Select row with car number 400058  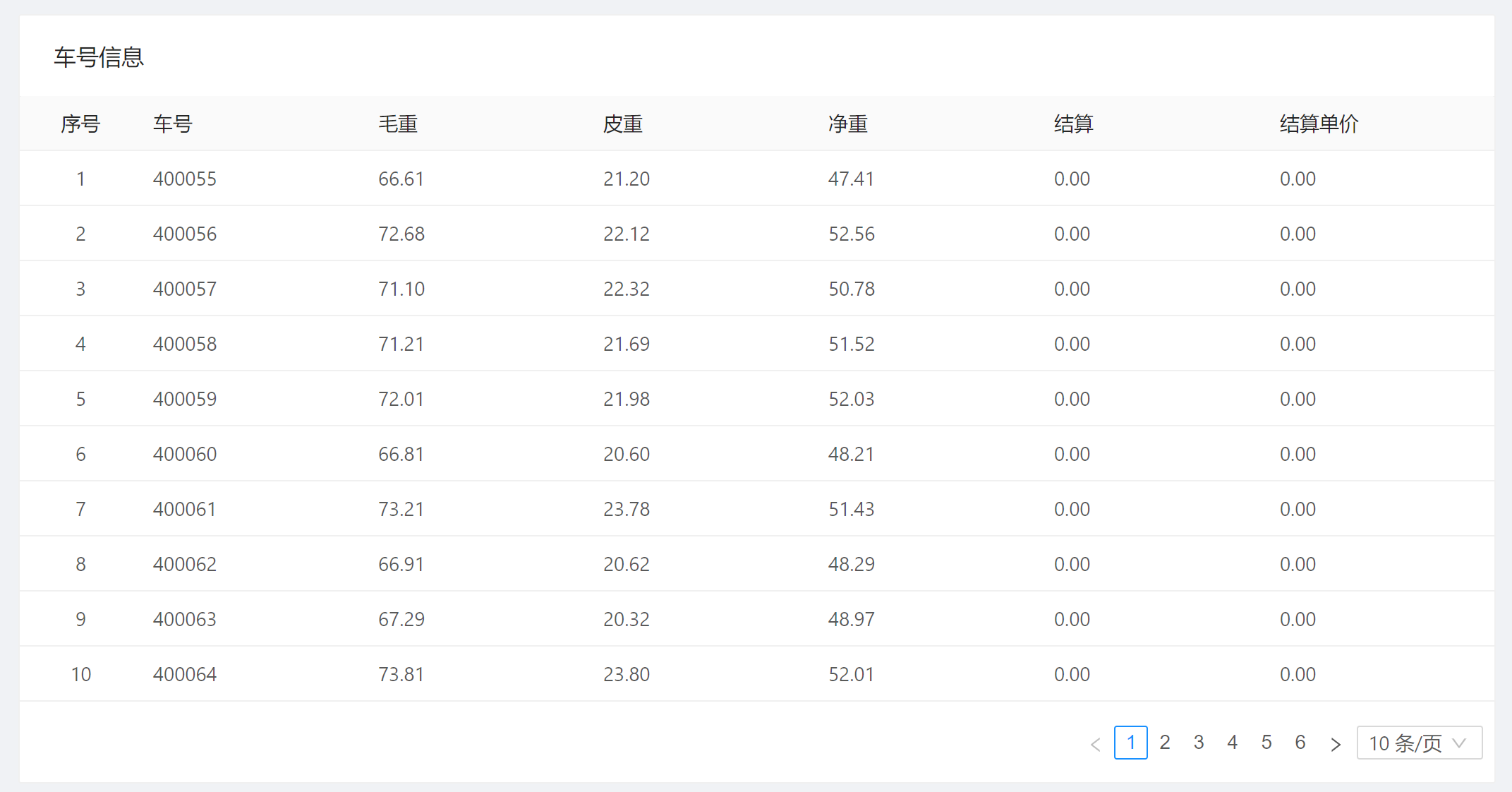(185, 344)
